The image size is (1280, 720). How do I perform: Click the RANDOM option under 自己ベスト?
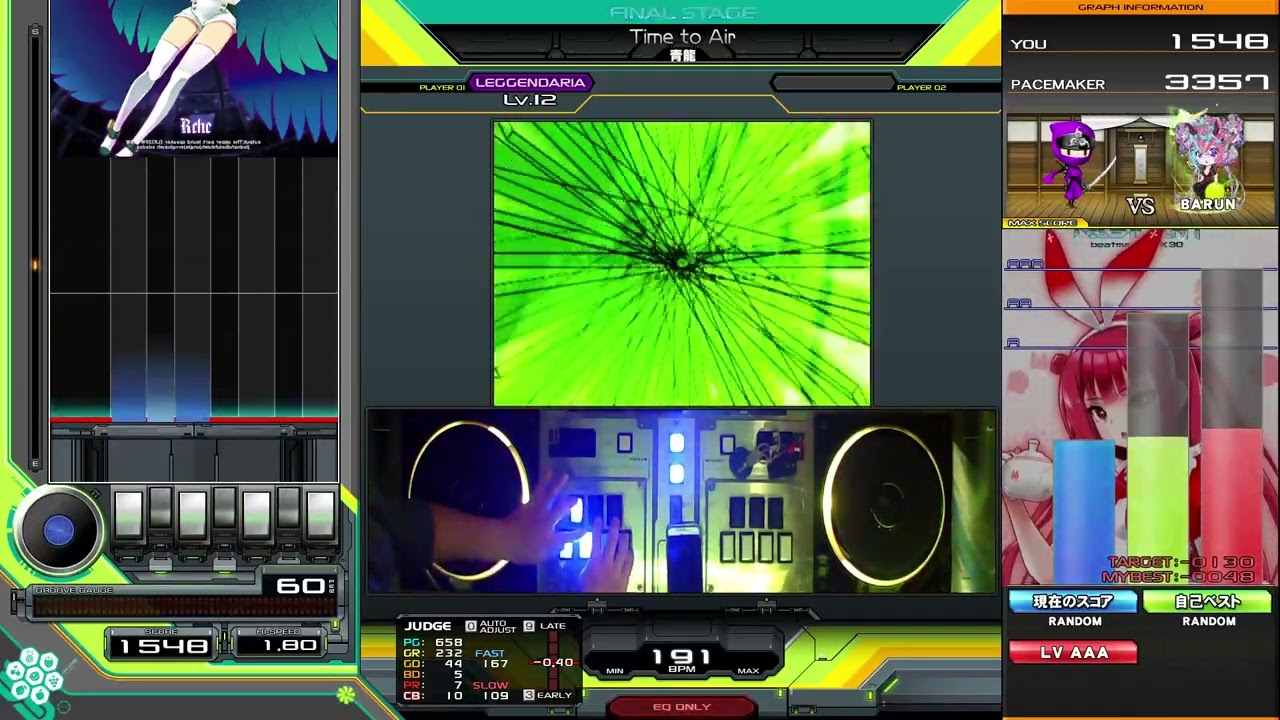coord(1209,622)
